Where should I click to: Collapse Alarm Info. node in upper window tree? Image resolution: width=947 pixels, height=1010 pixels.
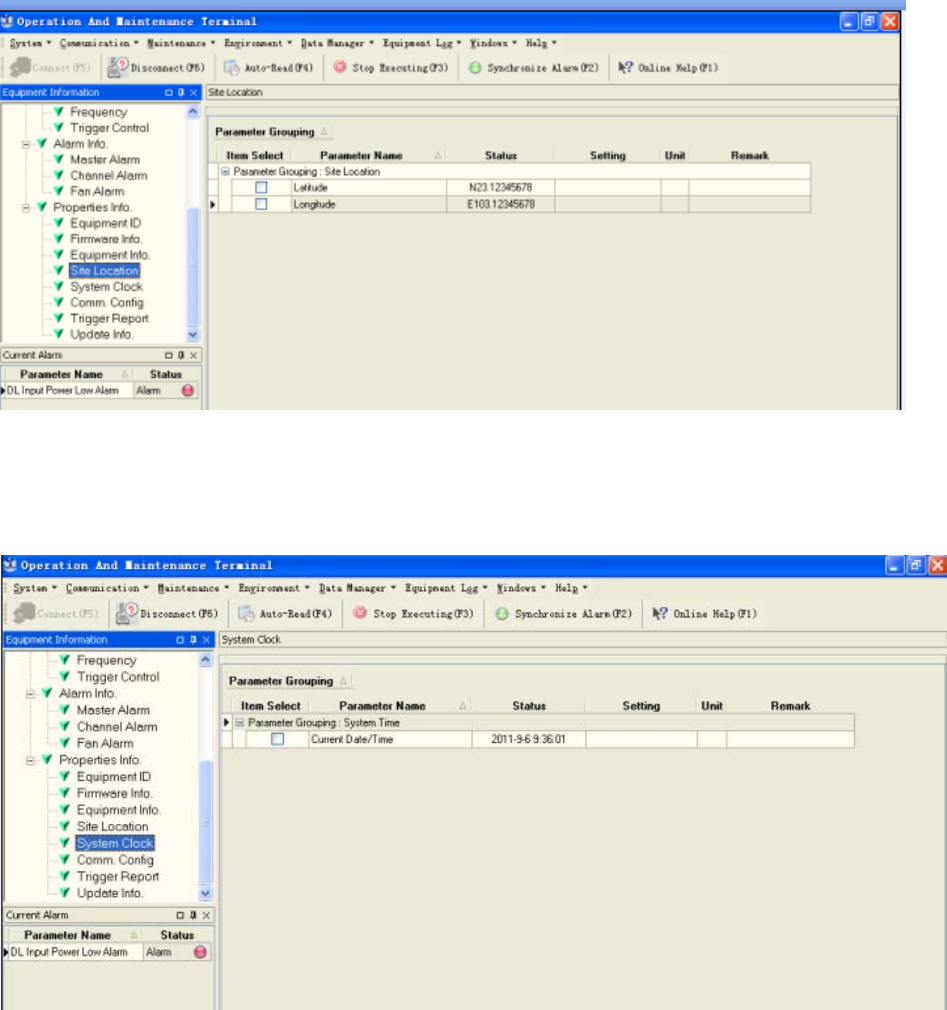pyautogui.click(x=26, y=144)
